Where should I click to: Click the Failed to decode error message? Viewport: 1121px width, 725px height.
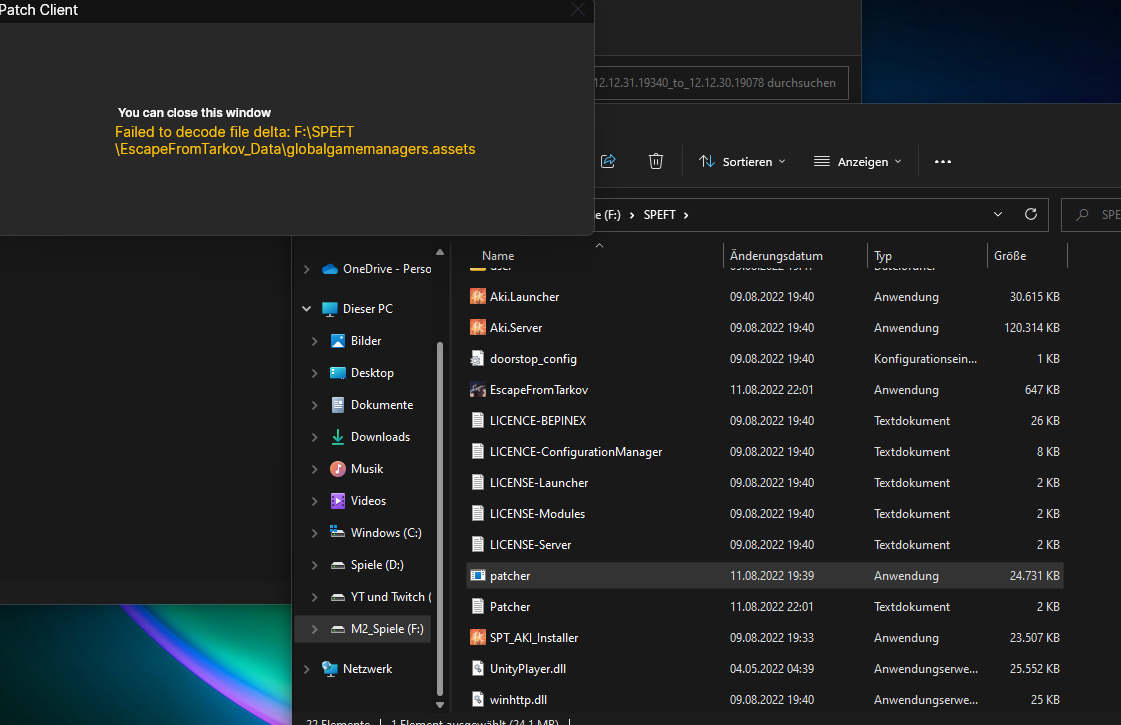pyautogui.click(x=295, y=140)
